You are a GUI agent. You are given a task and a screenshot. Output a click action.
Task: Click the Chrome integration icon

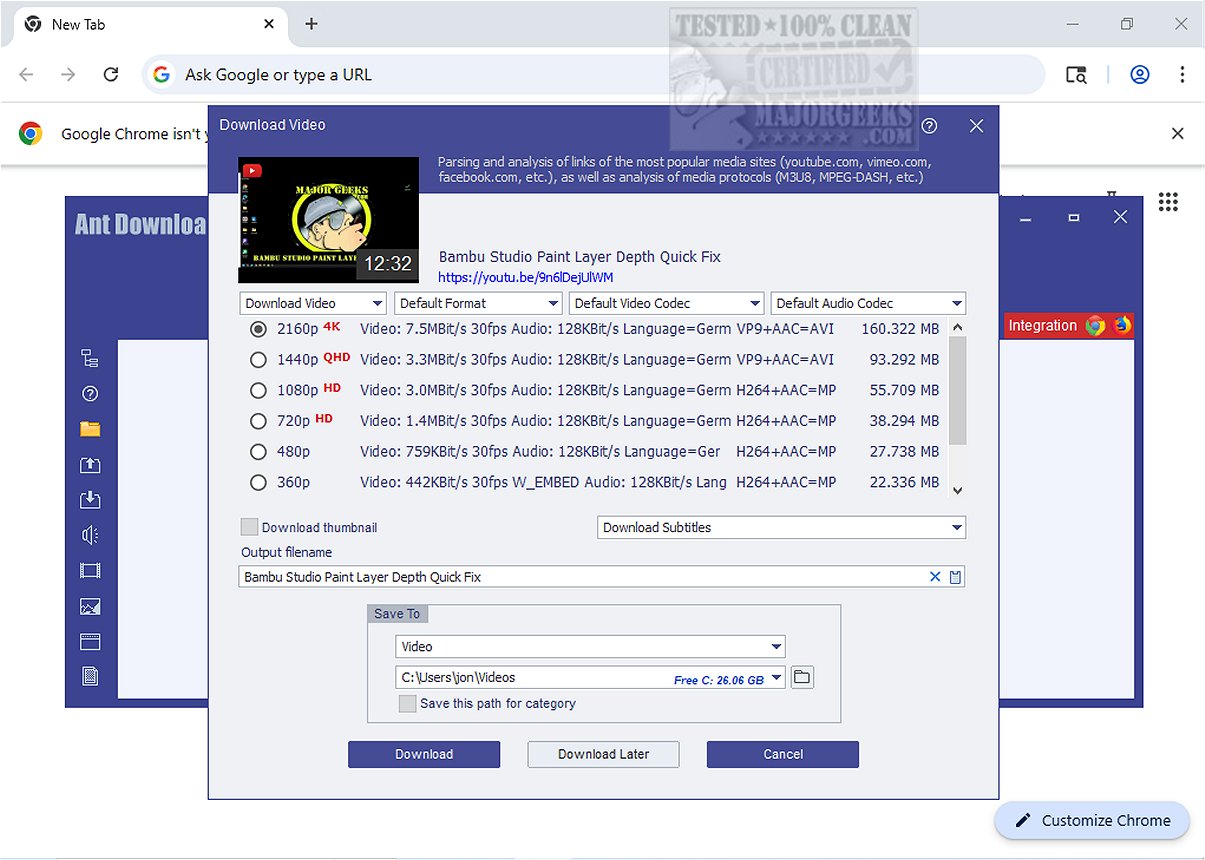(x=1096, y=325)
